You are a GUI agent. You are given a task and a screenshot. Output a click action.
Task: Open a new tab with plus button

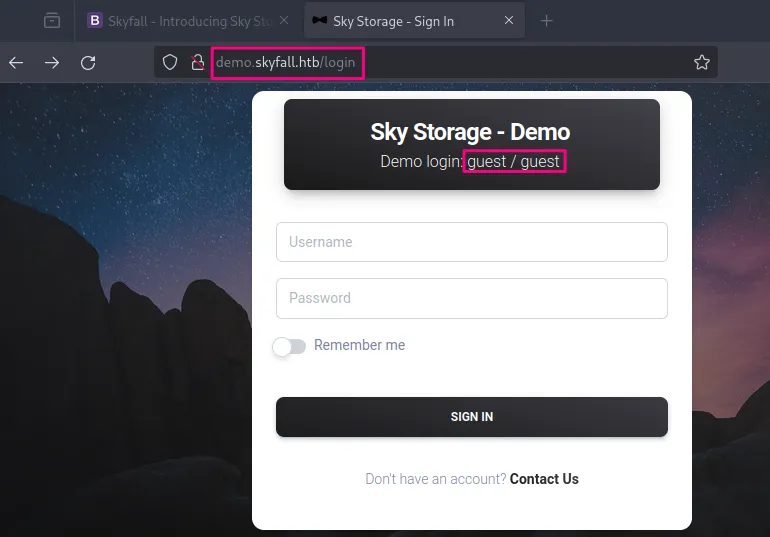546,20
